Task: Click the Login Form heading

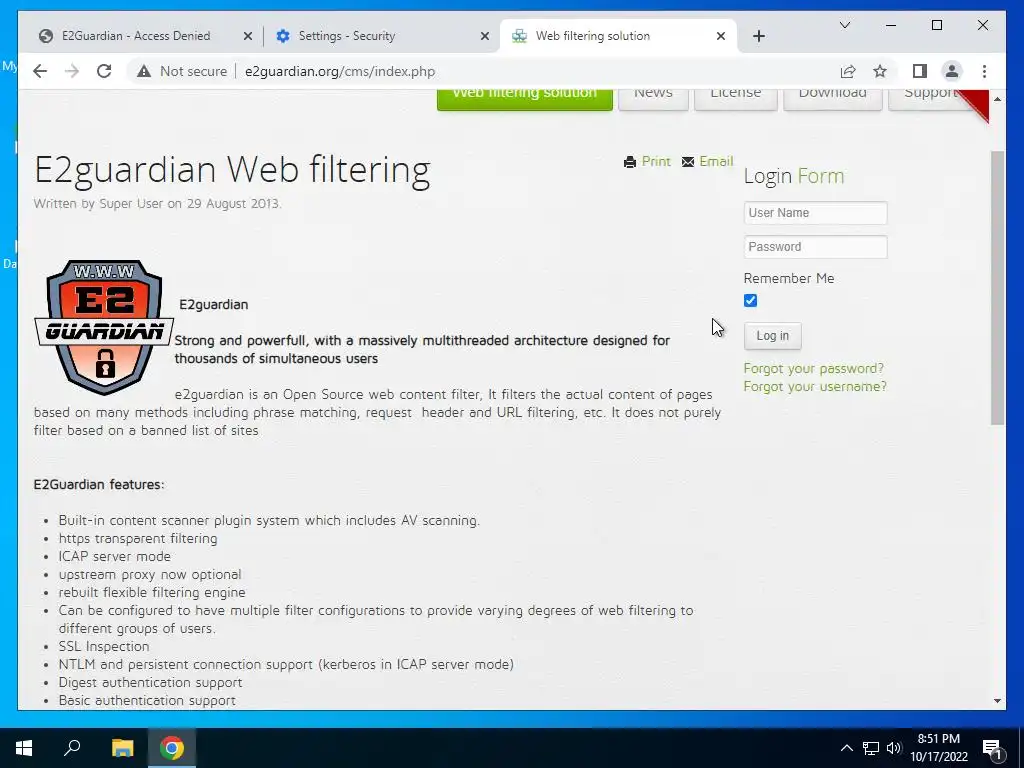Action: (x=794, y=176)
